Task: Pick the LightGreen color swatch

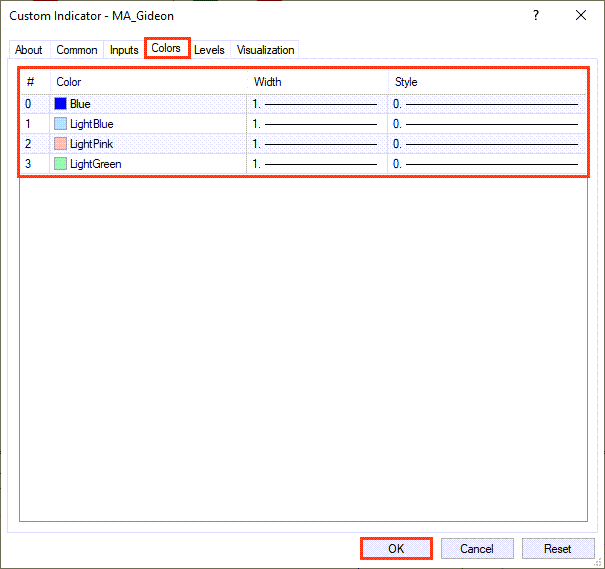Action: [x=61, y=164]
